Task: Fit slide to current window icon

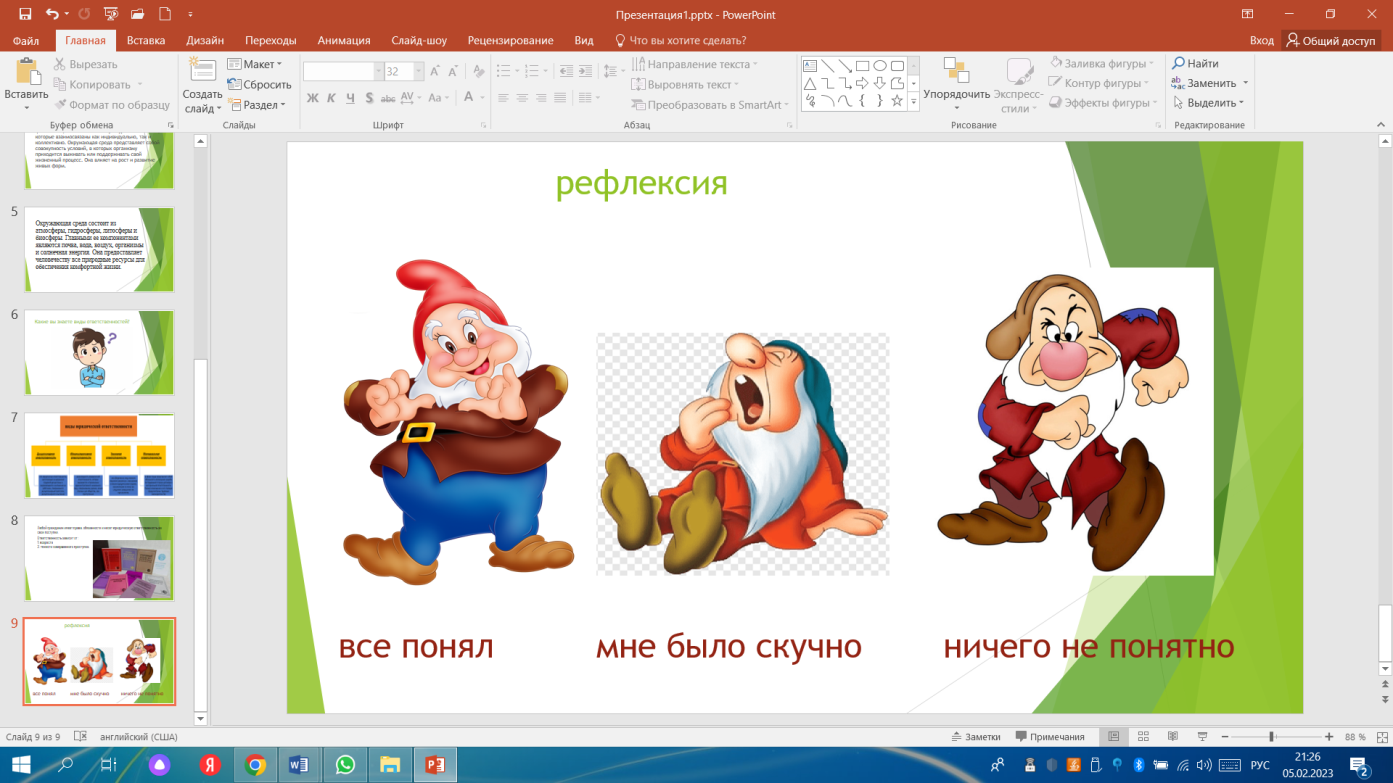Action: pos(1381,737)
